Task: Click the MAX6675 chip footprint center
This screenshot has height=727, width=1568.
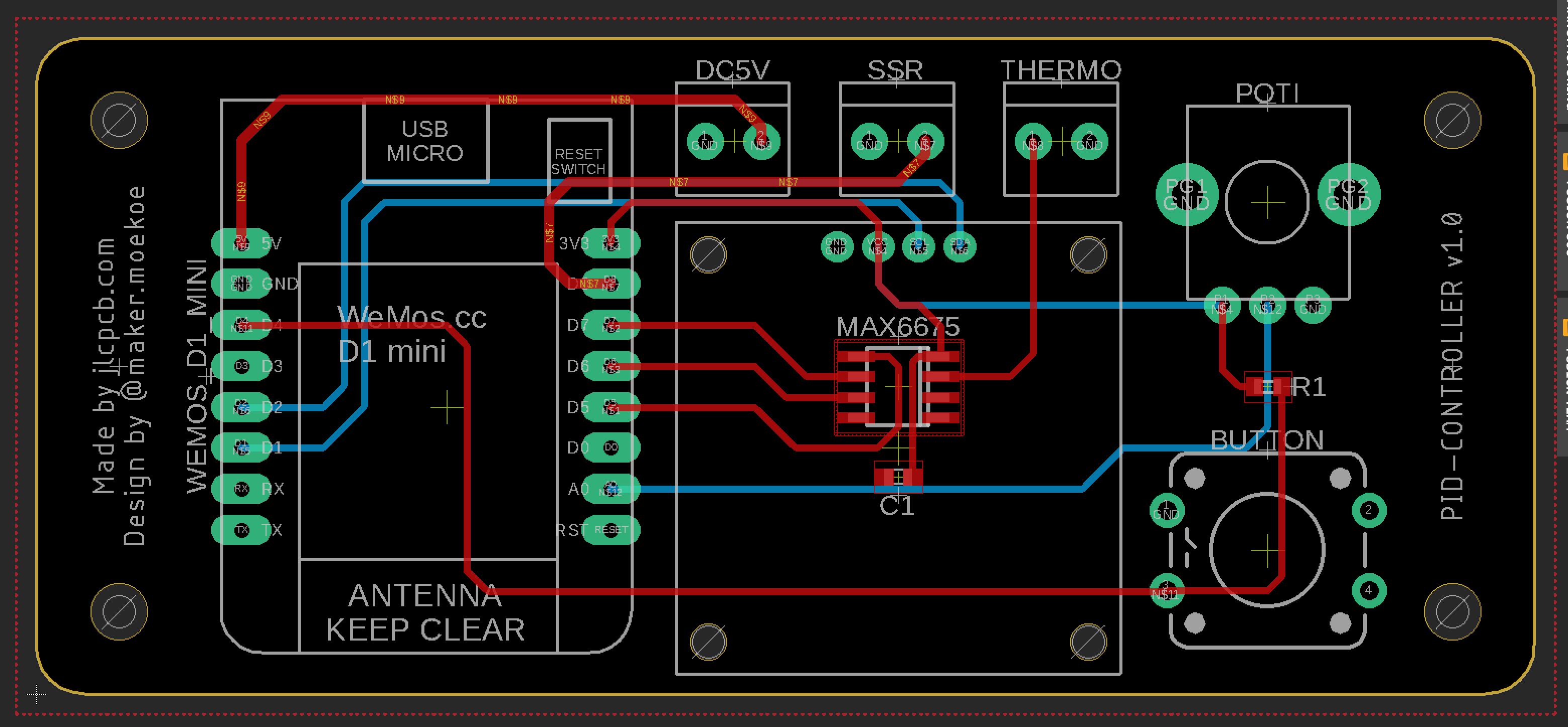Action: (898, 387)
